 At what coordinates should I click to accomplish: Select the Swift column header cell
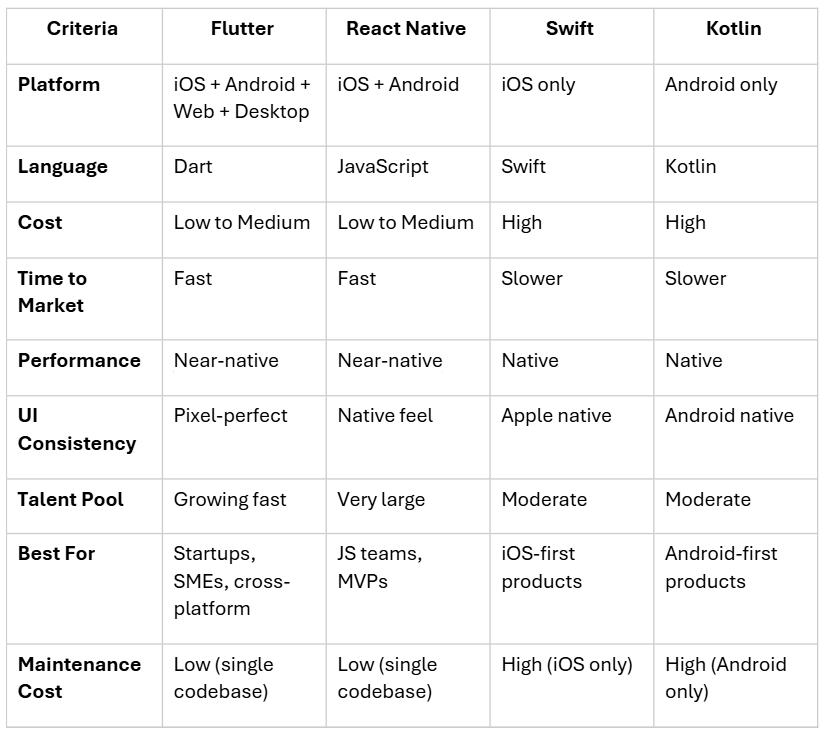point(570,29)
